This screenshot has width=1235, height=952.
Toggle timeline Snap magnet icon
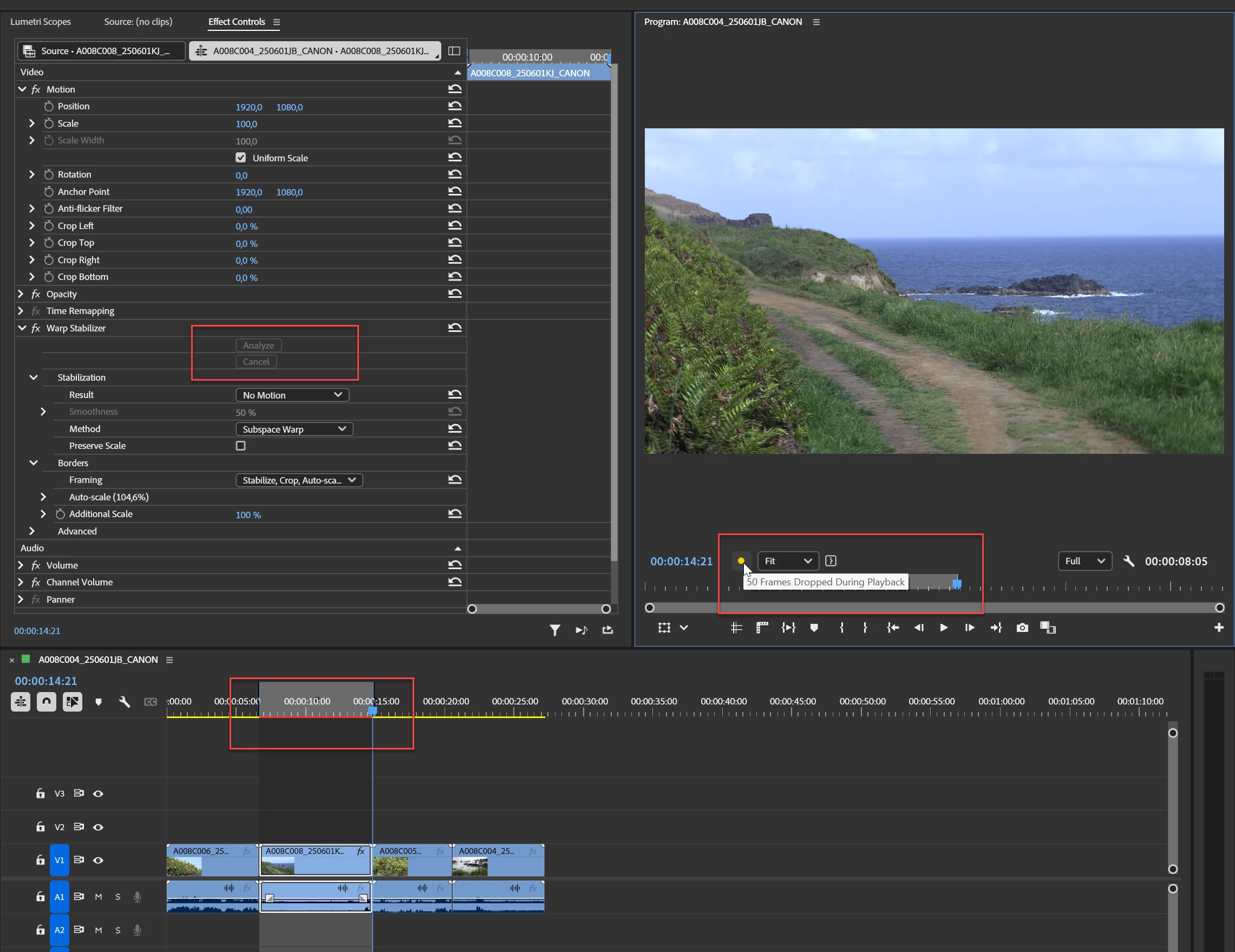47,701
